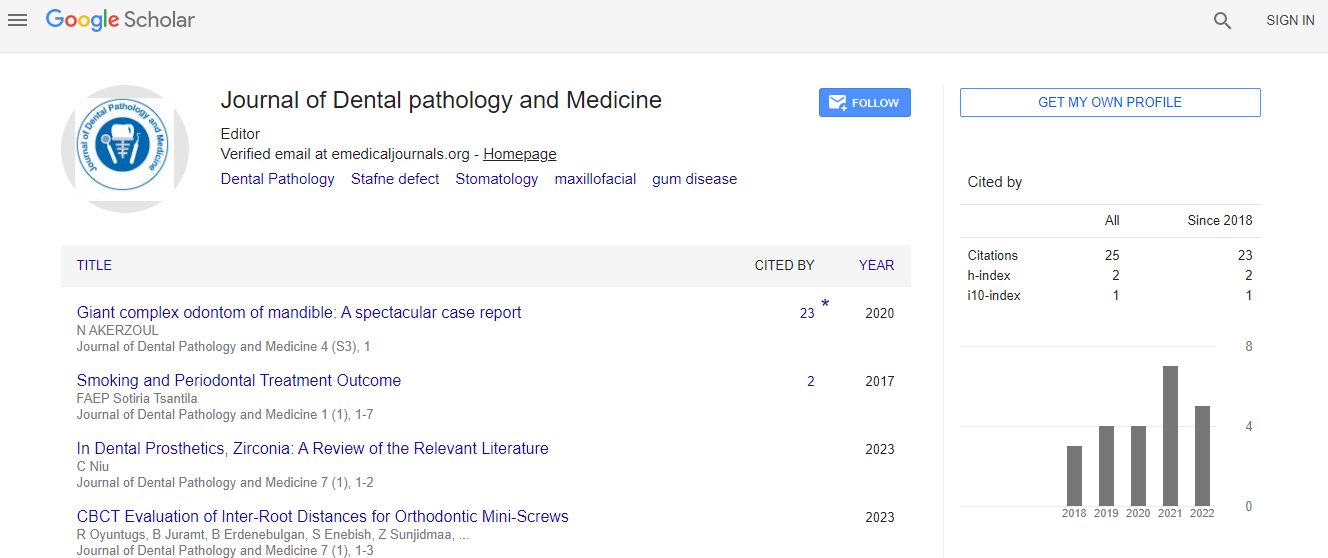Click Get My Own Profile button

click(x=1109, y=103)
